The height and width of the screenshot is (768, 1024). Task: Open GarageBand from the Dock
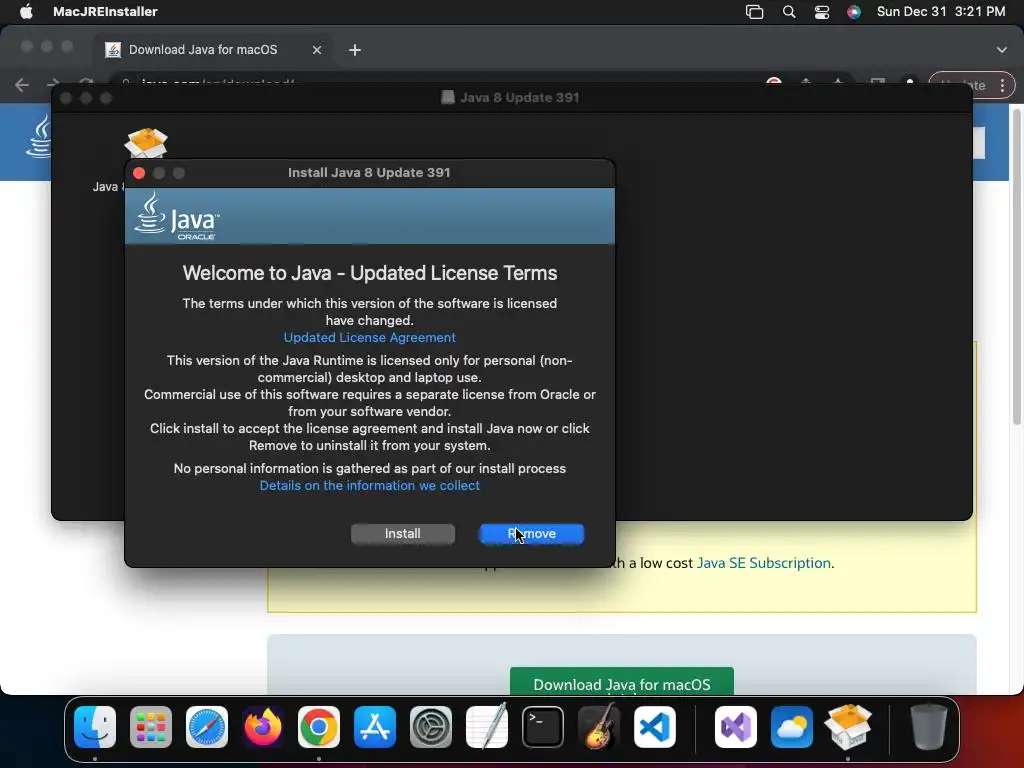coord(599,727)
